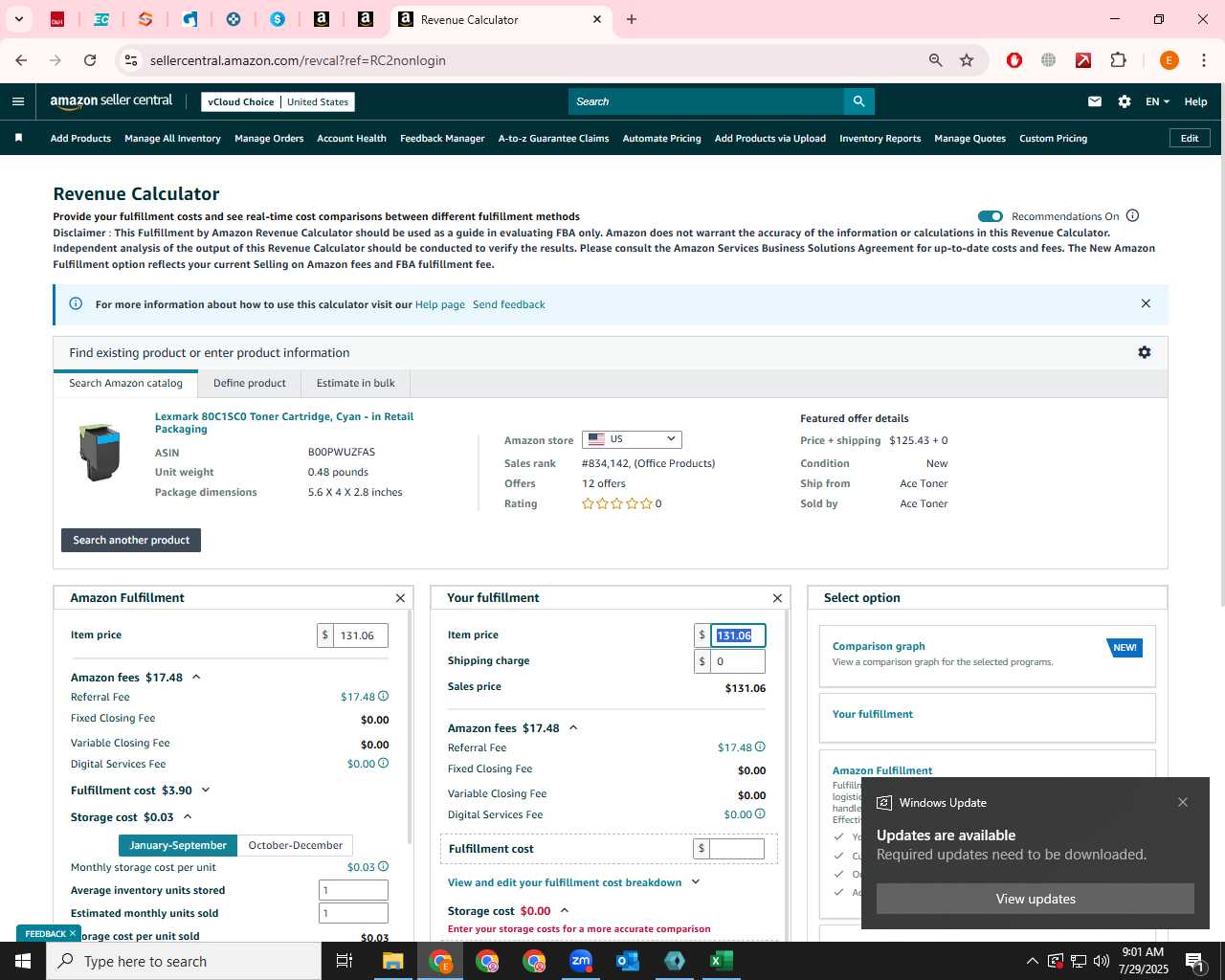The image size is (1225, 980).
Task: Click the Lexmark toner cartridge thumbnail
Action: (100, 453)
